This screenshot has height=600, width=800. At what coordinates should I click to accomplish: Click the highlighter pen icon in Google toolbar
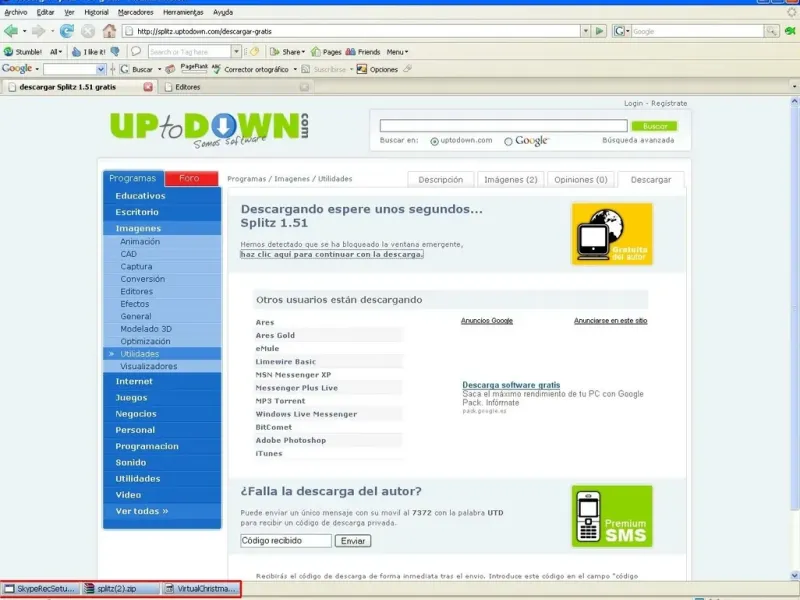(407, 69)
